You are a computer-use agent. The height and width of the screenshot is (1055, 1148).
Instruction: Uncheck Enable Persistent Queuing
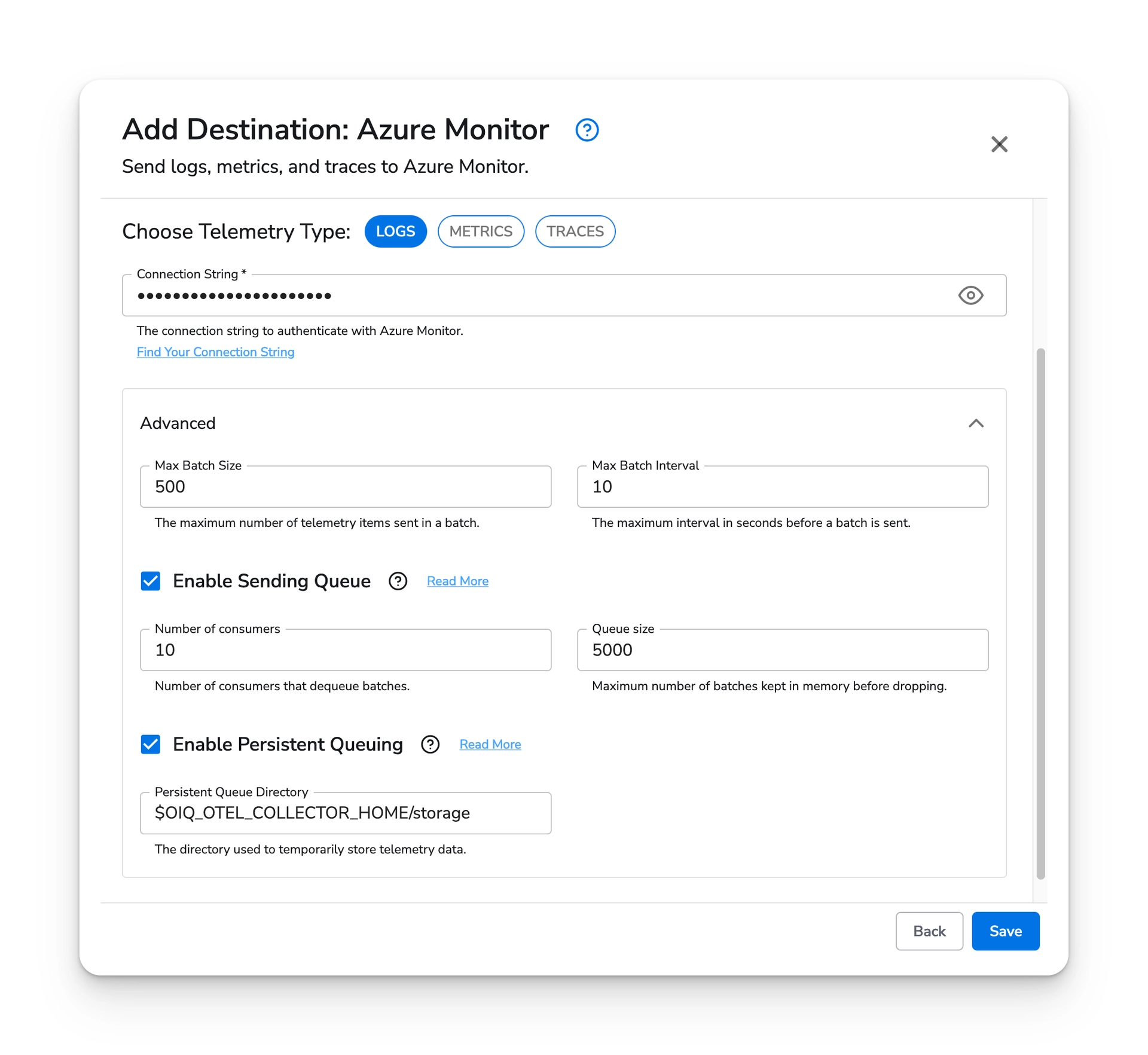click(x=150, y=745)
